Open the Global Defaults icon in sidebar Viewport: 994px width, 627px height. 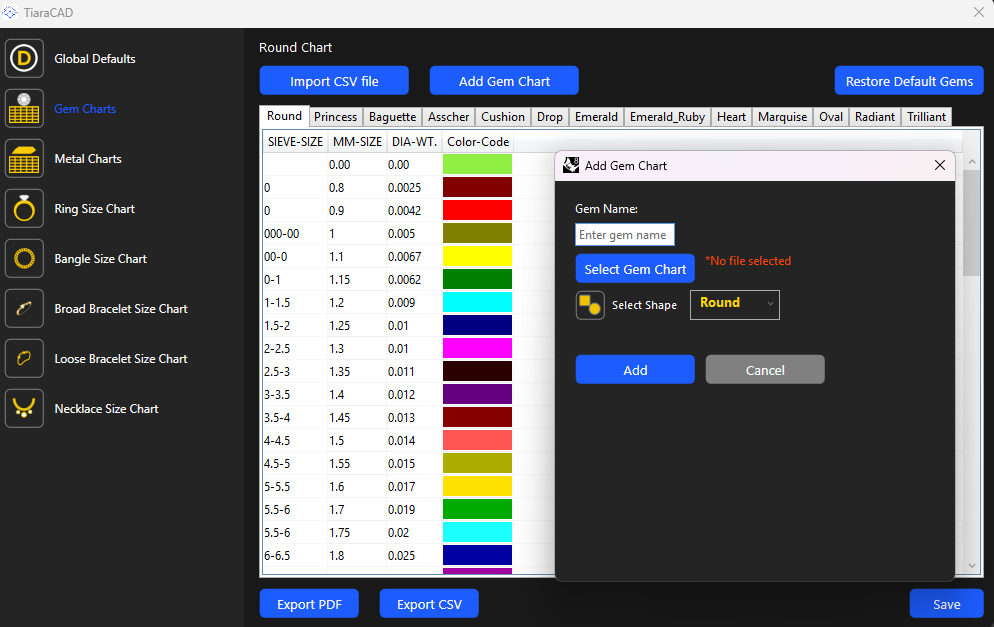point(24,59)
